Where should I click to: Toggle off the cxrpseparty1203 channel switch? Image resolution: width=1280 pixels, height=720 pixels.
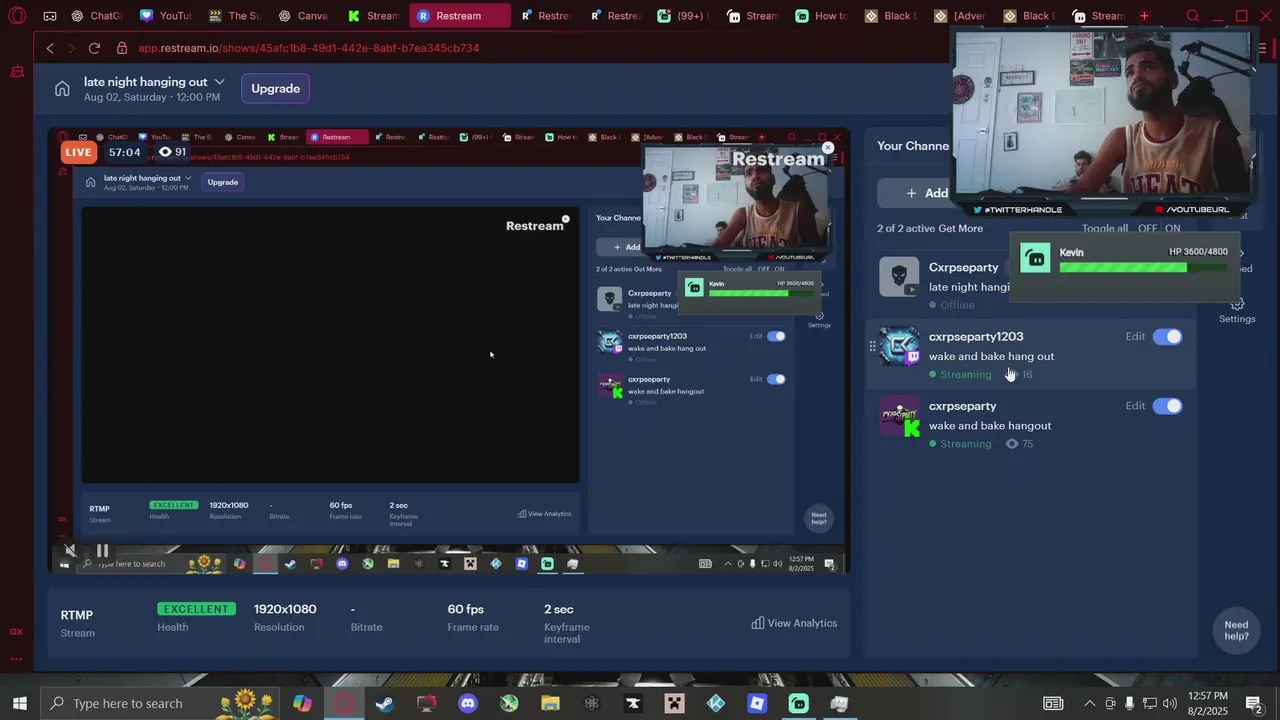[1167, 337]
